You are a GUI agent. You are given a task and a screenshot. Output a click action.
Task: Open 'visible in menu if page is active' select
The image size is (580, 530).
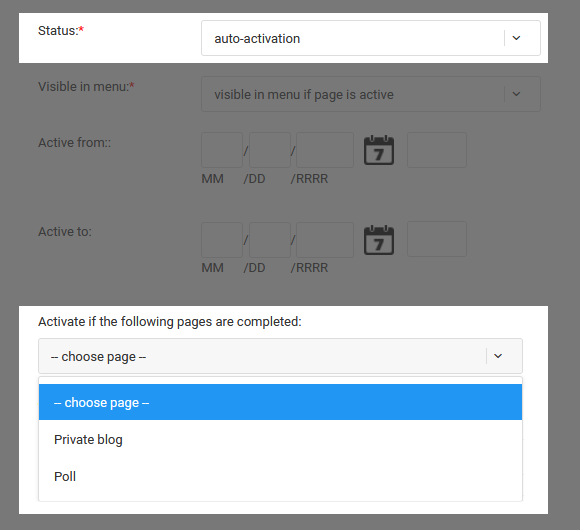(x=371, y=94)
